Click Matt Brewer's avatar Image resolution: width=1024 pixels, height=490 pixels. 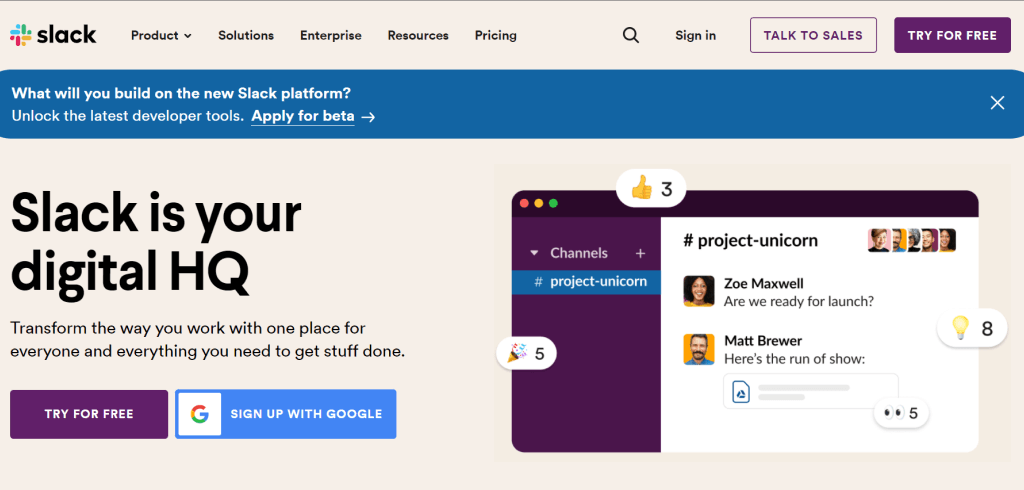tap(699, 349)
